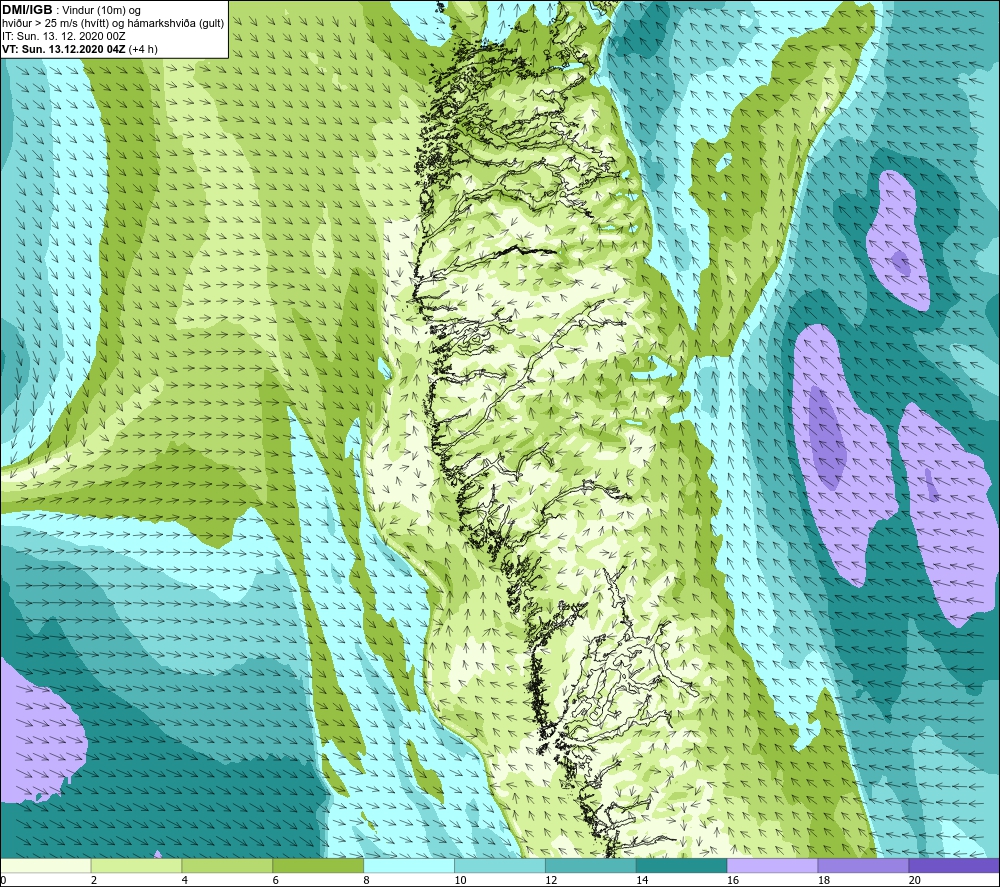Screen dimensions: 1000x887
Task: Click the 18–20 m/s purple legend swatch
Action: pos(864,865)
